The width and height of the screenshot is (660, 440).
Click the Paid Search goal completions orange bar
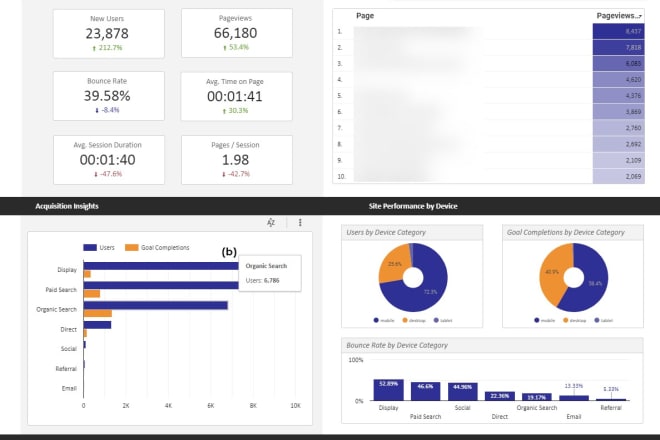[92, 293]
